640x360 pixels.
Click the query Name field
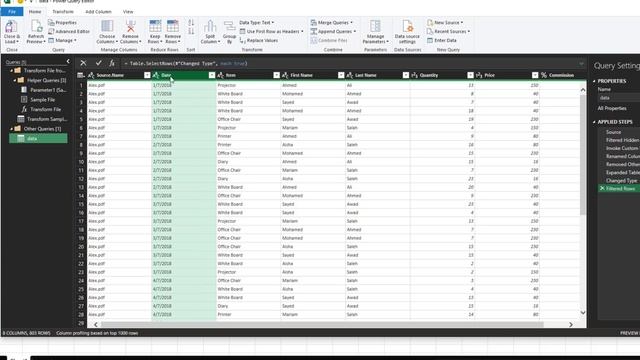pos(619,98)
